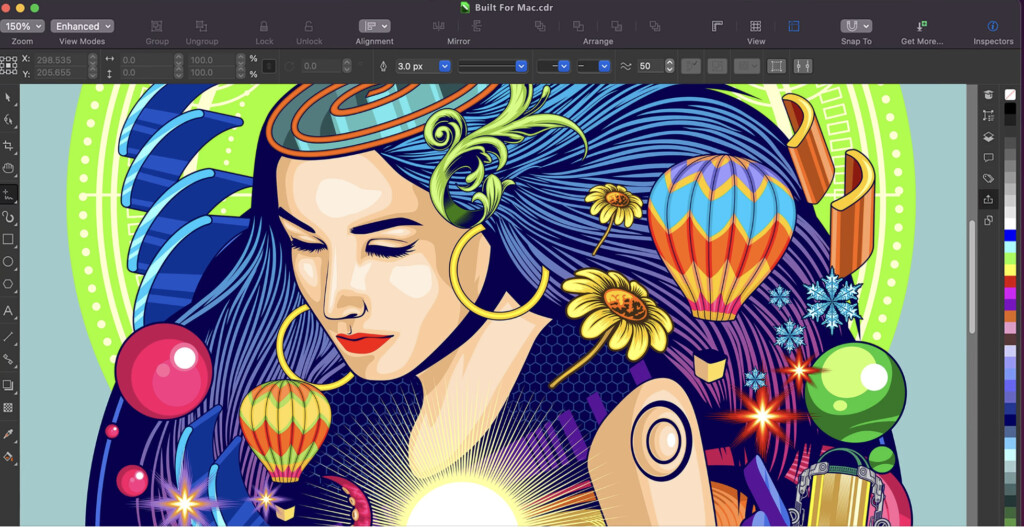
Task: Toggle the sliders options button in property bar
Action: [x=803, y=66]
